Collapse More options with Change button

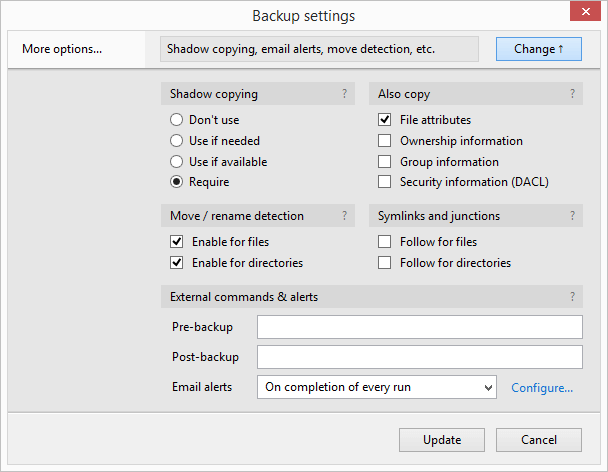538,49
